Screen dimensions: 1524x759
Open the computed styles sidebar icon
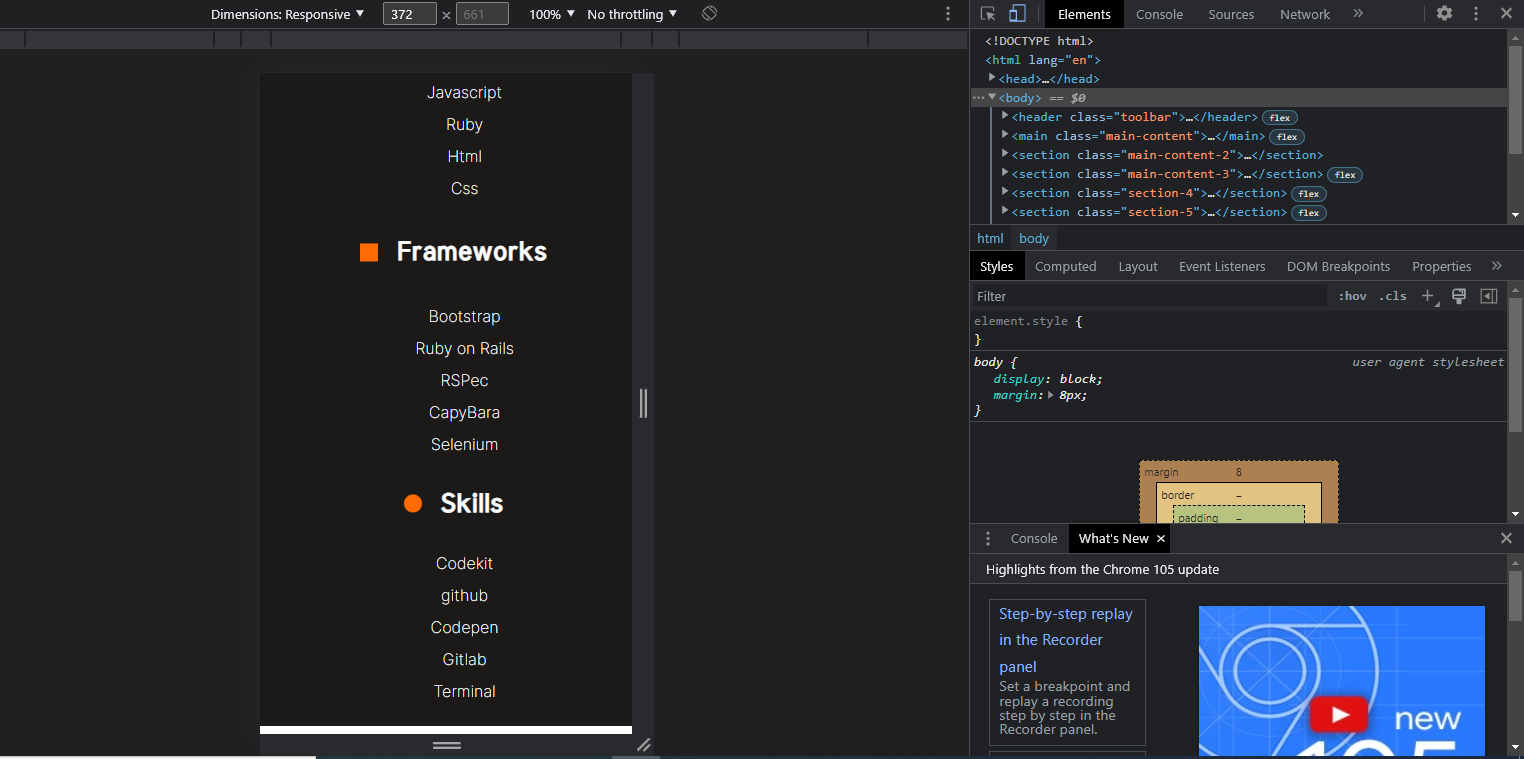click(x=1488, y=296)
